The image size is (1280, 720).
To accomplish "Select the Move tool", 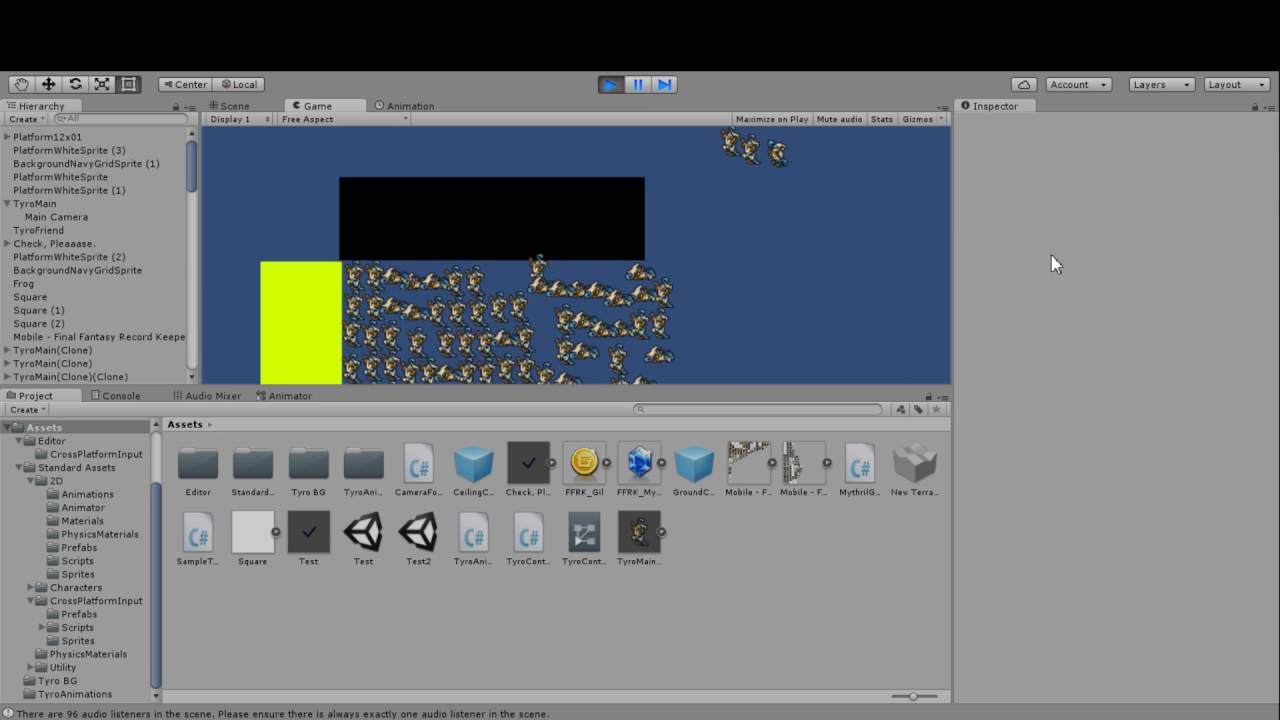I will click(x=48, y=85).
